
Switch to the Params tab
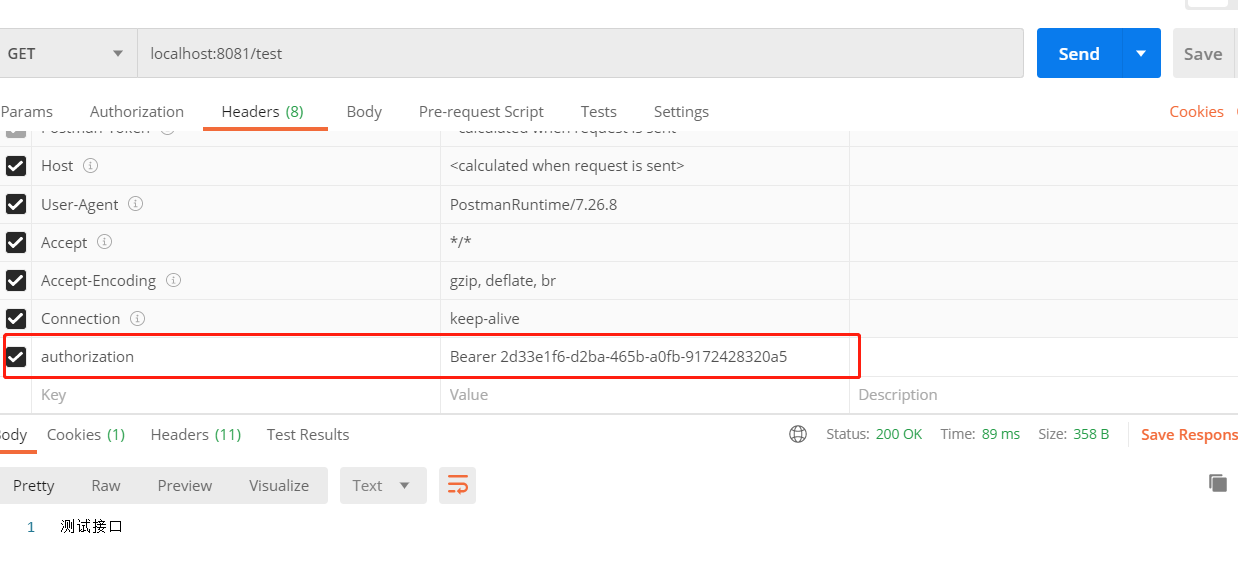pyautogui.click(x=26, y=112)
